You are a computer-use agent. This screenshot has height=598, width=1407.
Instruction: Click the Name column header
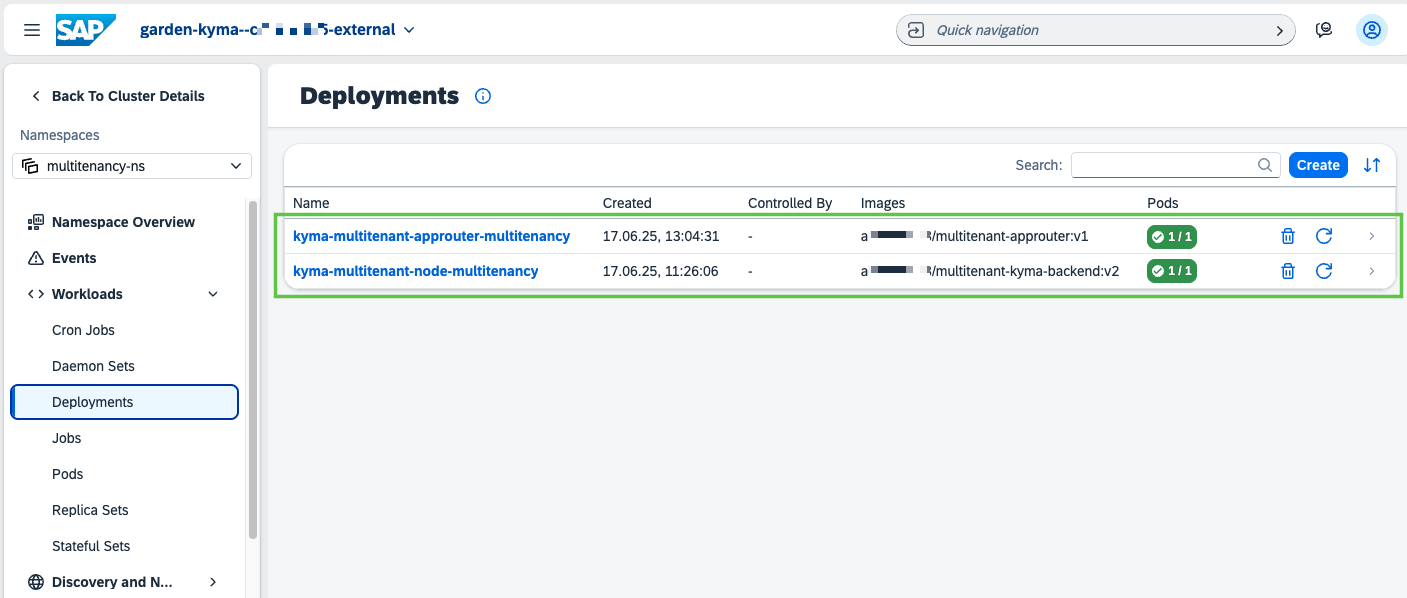pyautogui.click(x=311, y=203)
